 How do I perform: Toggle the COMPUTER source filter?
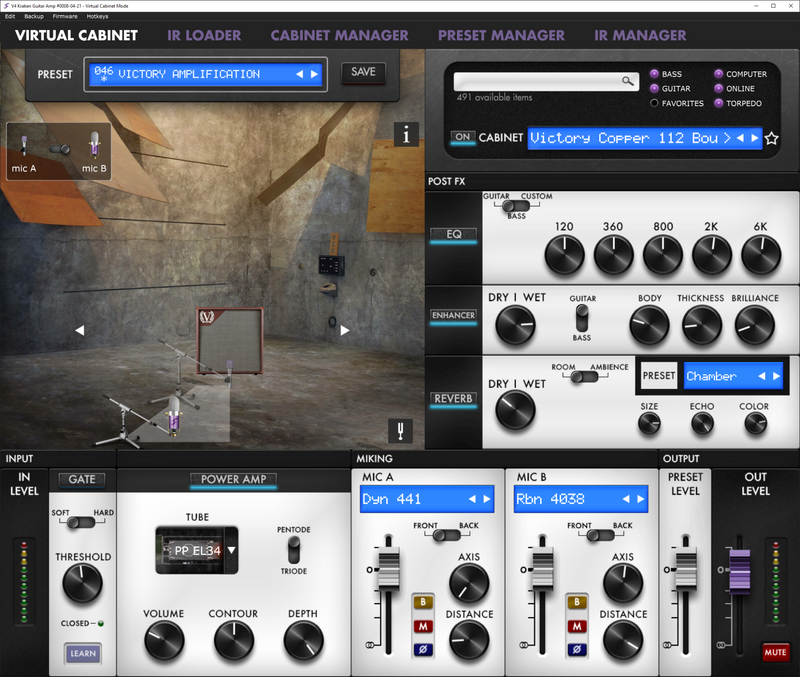[718, 74]
